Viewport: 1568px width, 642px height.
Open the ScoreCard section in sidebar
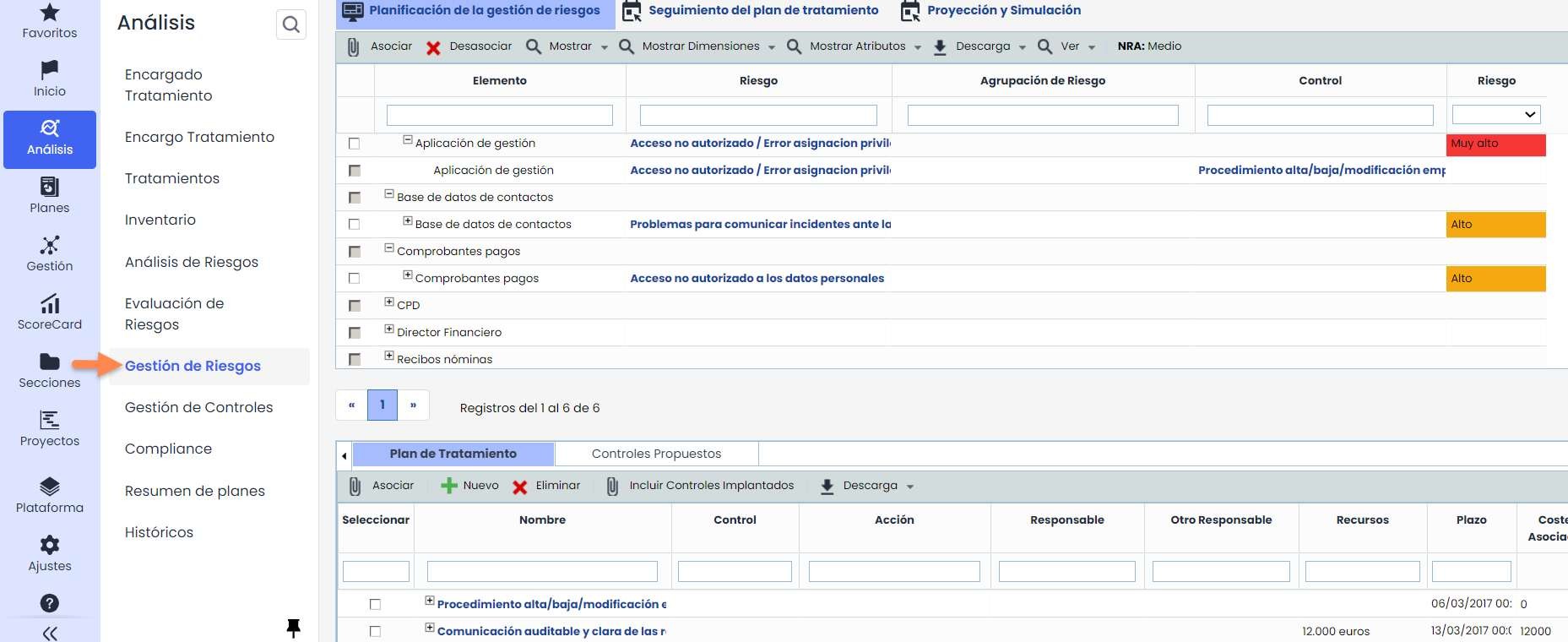click(x=50, y=311)
